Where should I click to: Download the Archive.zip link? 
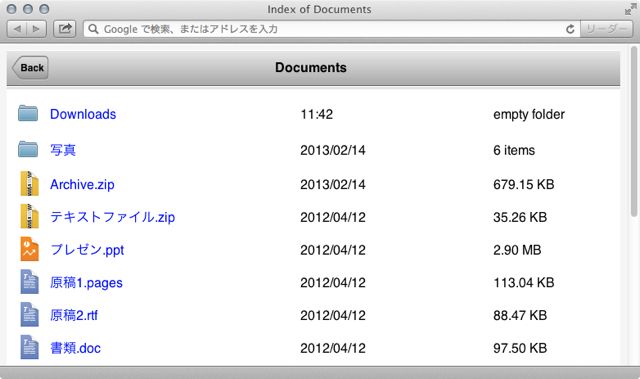click(82, 185)
